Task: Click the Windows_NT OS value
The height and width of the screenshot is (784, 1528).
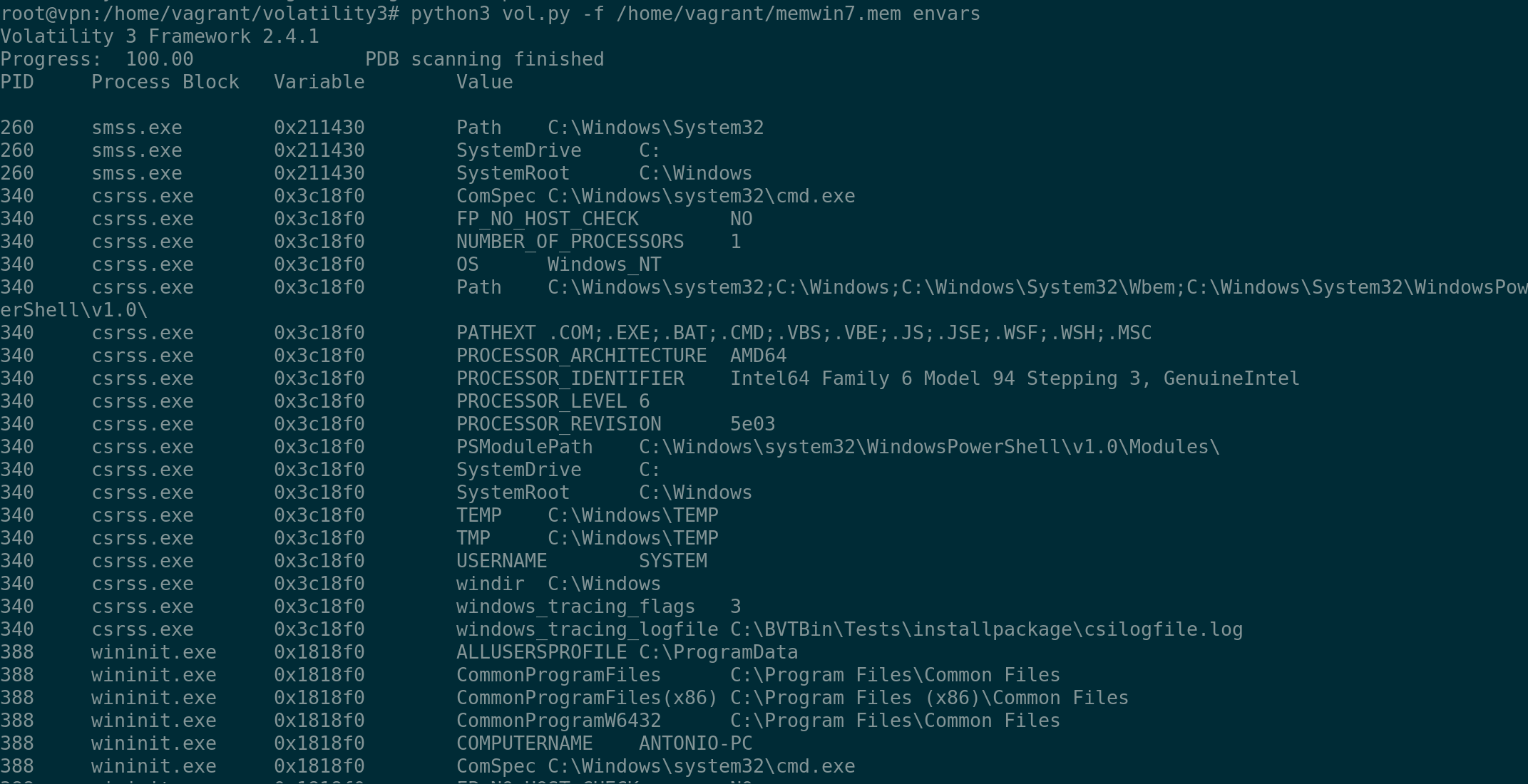Action: (x=604, y=264)
